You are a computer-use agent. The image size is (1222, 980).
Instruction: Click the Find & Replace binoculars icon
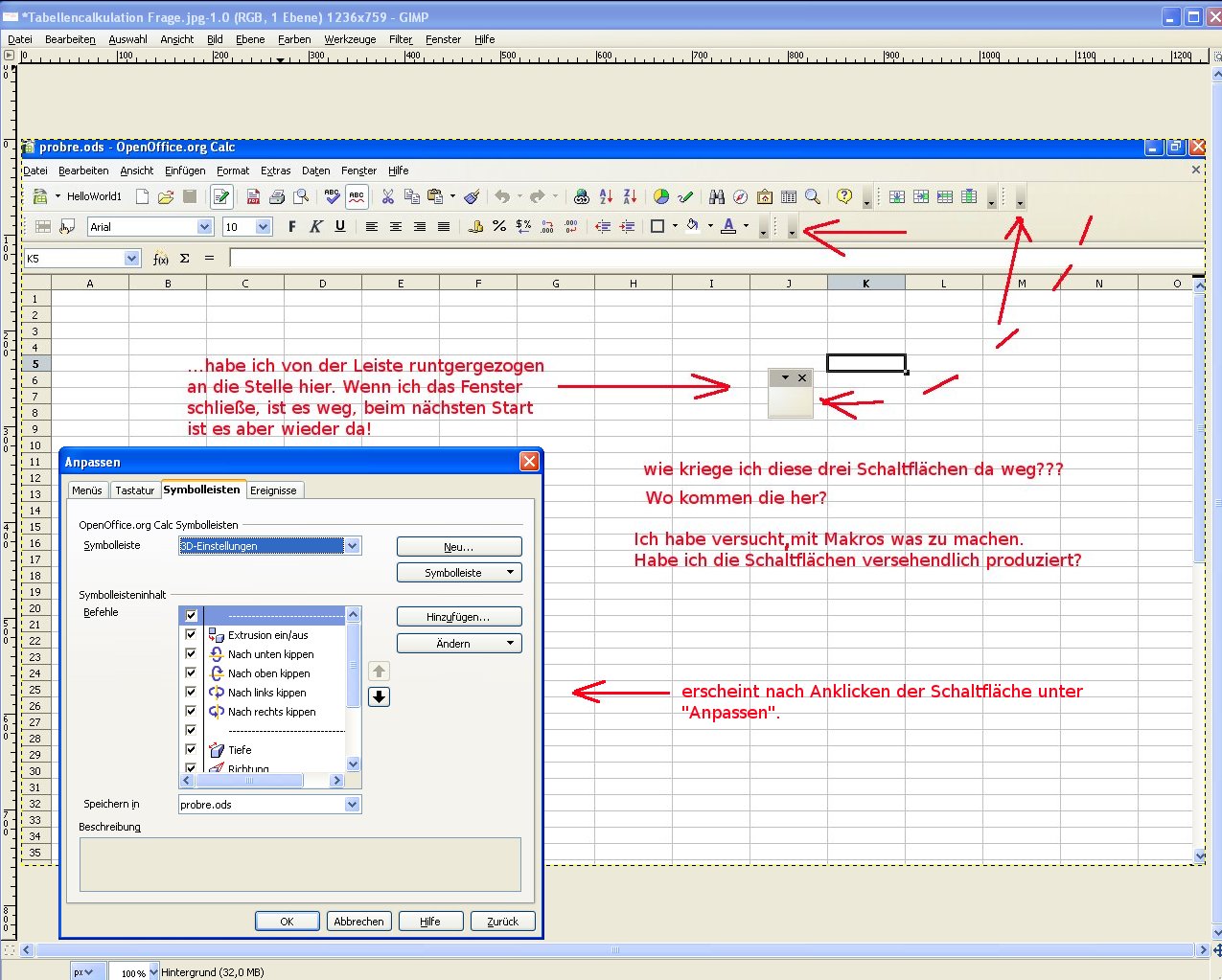coord(716,196)
